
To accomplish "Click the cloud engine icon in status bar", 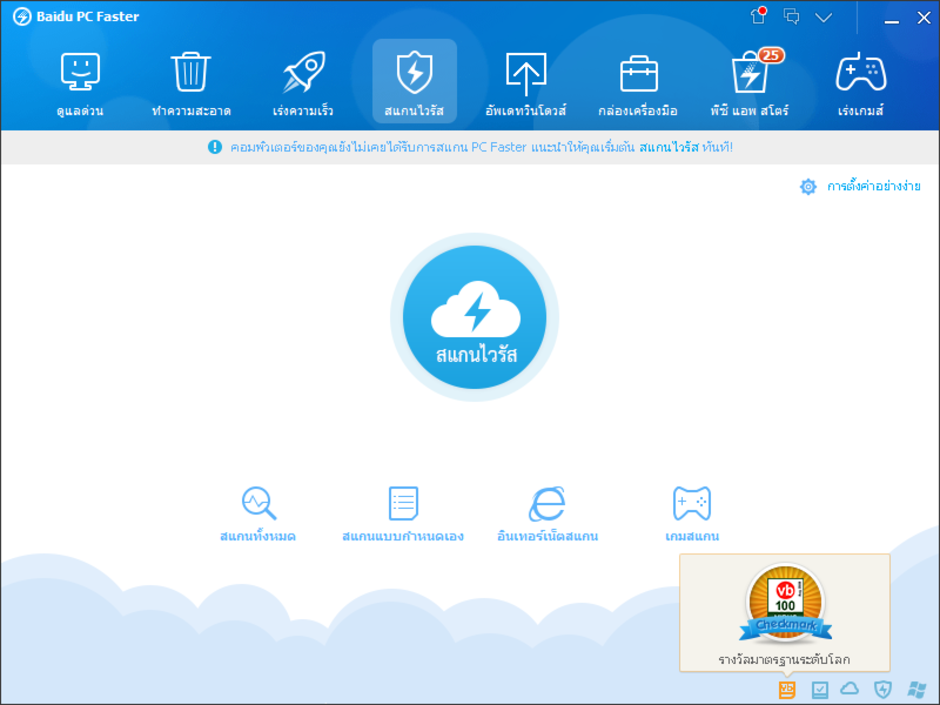I will [x=849, y=689].
